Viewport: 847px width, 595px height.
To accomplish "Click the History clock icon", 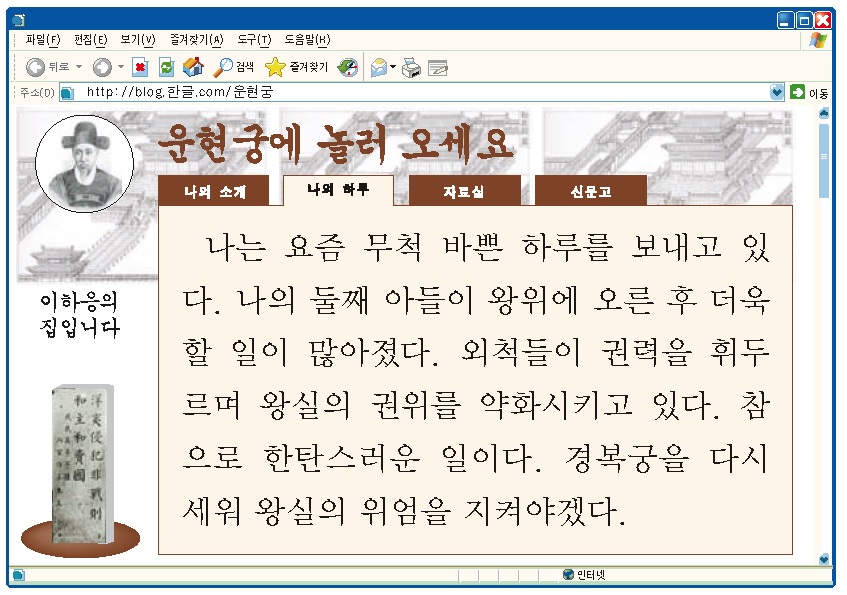I will [x=347, y=67].
